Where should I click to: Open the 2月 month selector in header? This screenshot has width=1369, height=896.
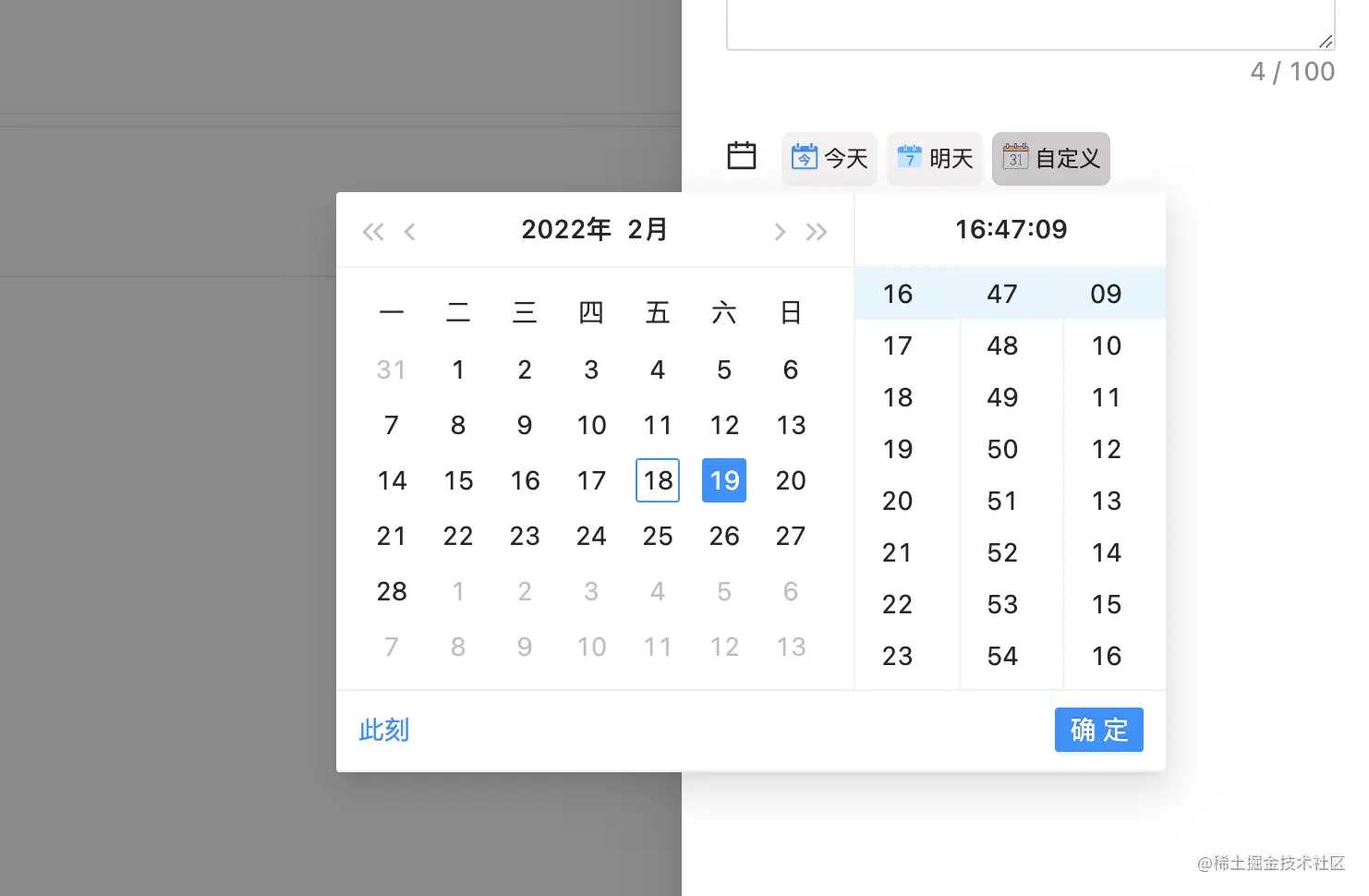pyautogui.click(x=648, y=229)
